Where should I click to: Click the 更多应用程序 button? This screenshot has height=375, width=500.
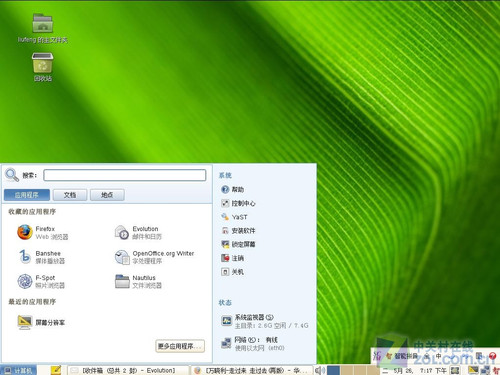coord(180,346)
